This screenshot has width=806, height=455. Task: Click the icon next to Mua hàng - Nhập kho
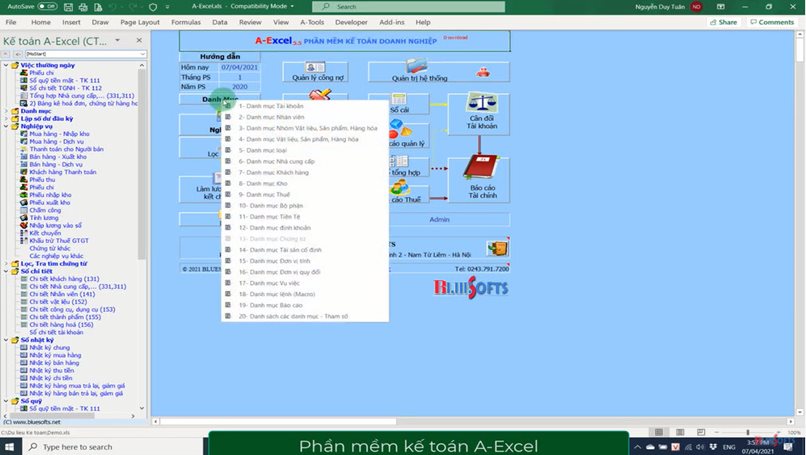pyautogui.click(x=24, y=134)
